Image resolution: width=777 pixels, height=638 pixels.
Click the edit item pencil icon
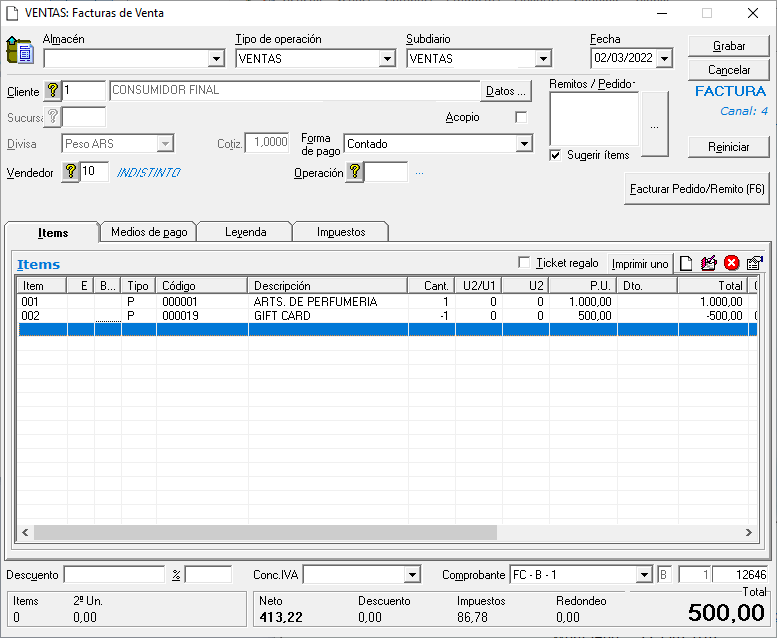709,263
